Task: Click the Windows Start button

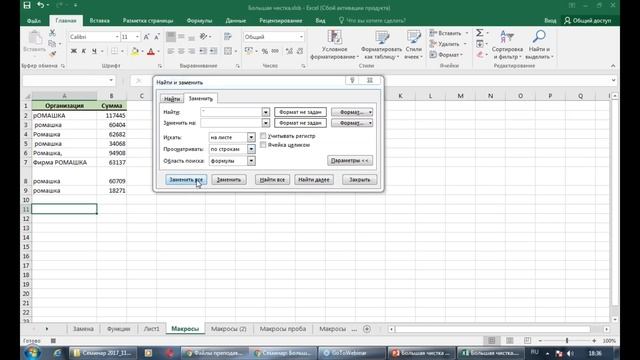Action: 32,353
